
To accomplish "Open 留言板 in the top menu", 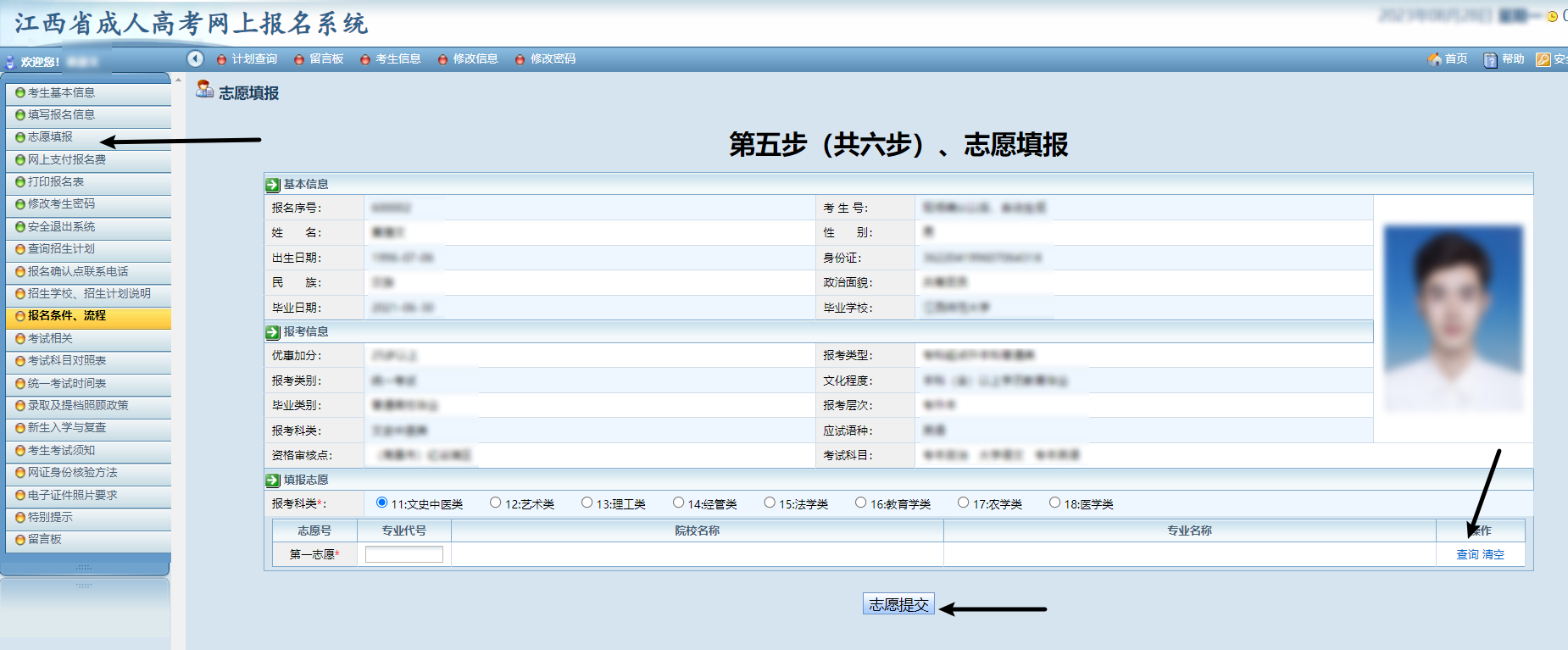I will [326, 58].
